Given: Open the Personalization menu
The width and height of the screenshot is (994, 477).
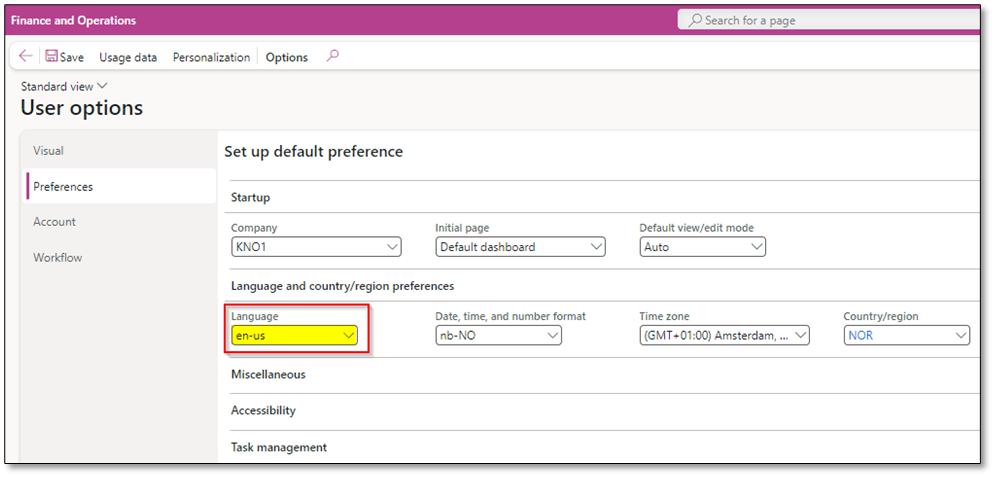Looking at the screenshot, I should tap(211, 57).
